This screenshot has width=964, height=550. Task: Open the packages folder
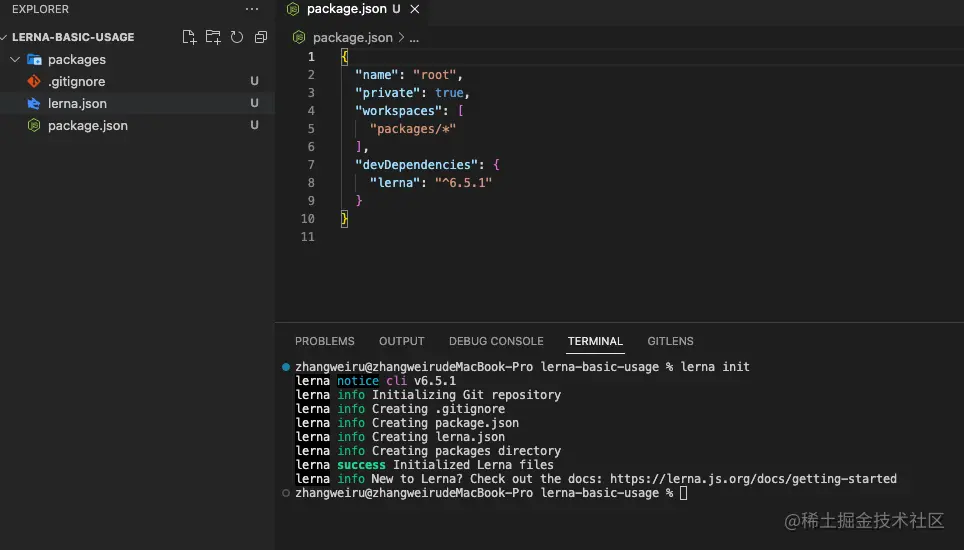[76, 60]
